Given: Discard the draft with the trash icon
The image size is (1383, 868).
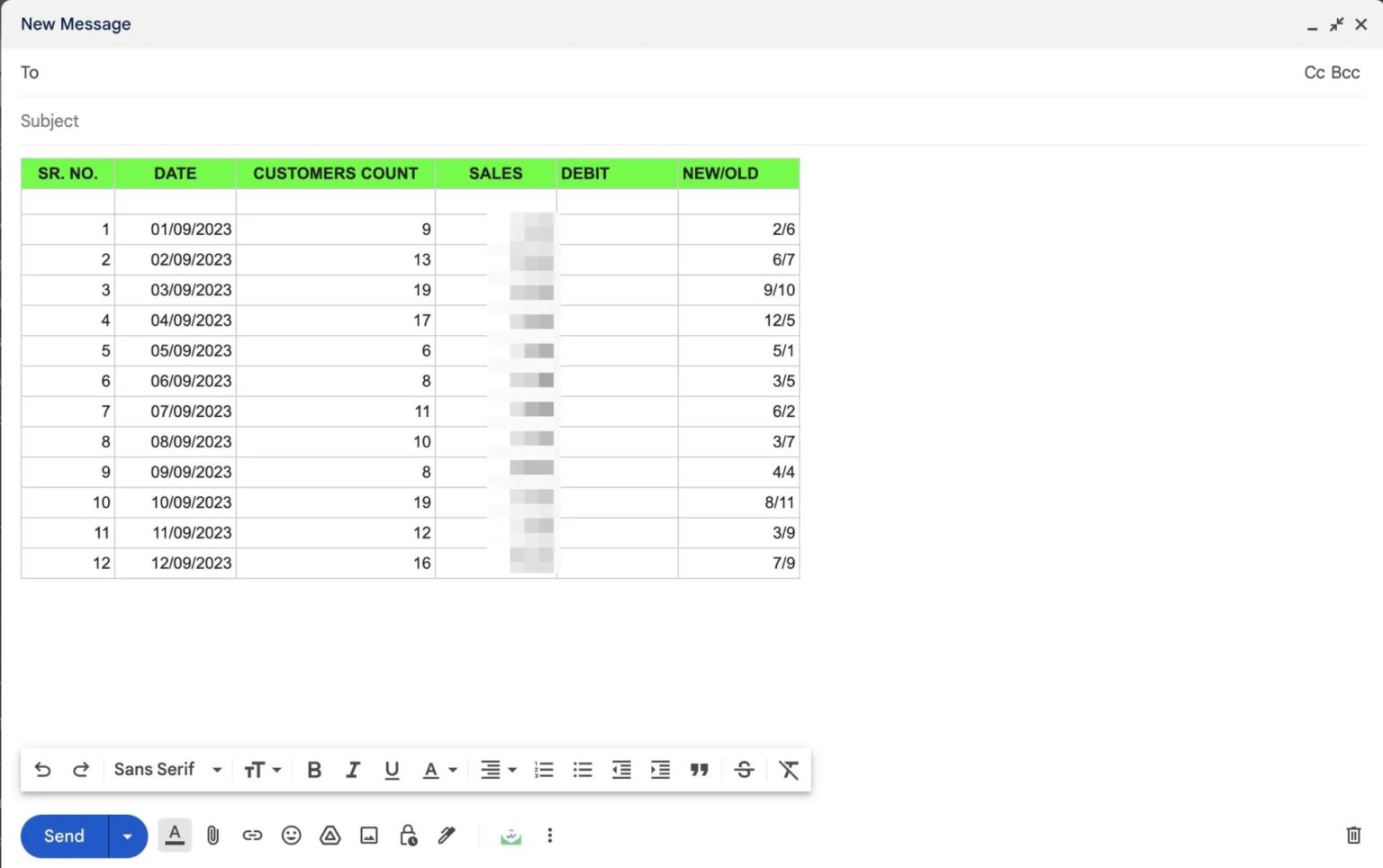Looking at the screenshot, I should click(1354, 836).
